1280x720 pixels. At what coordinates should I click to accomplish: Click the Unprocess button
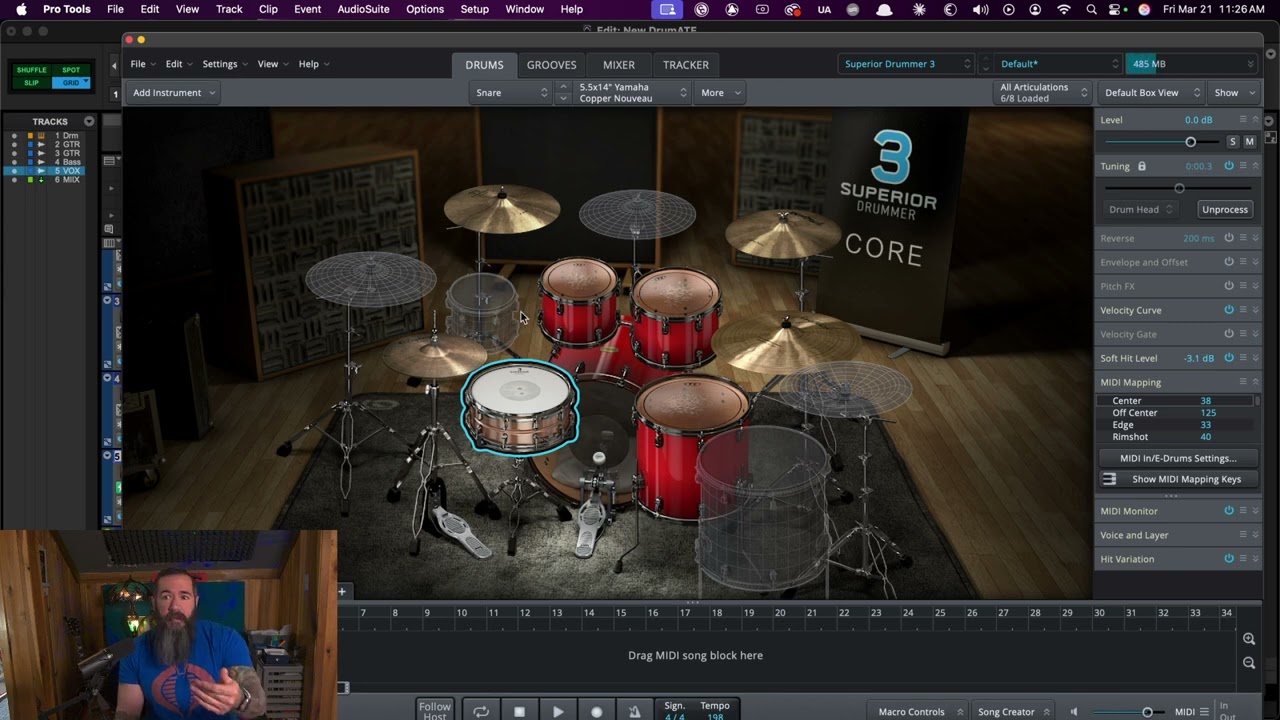1225,209
